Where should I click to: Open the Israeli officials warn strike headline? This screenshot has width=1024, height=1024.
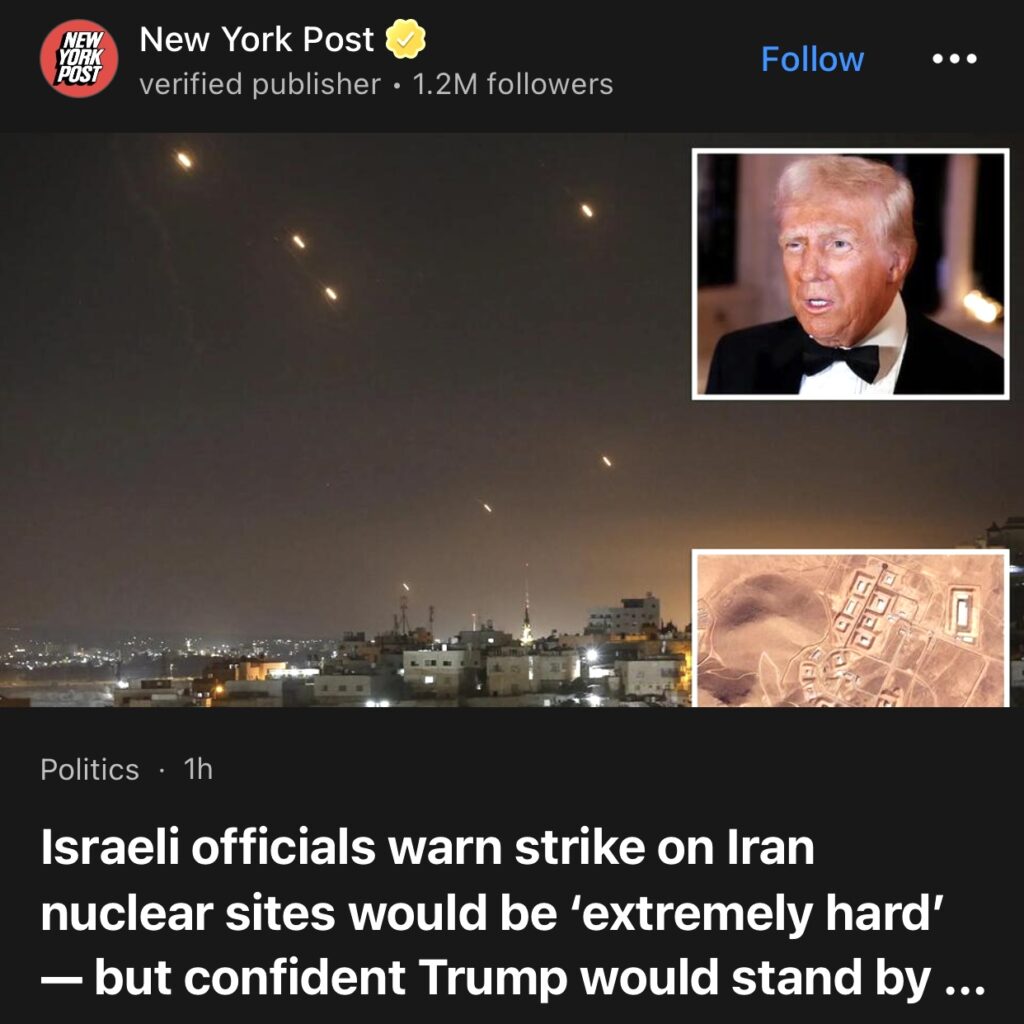click(513, 912)
